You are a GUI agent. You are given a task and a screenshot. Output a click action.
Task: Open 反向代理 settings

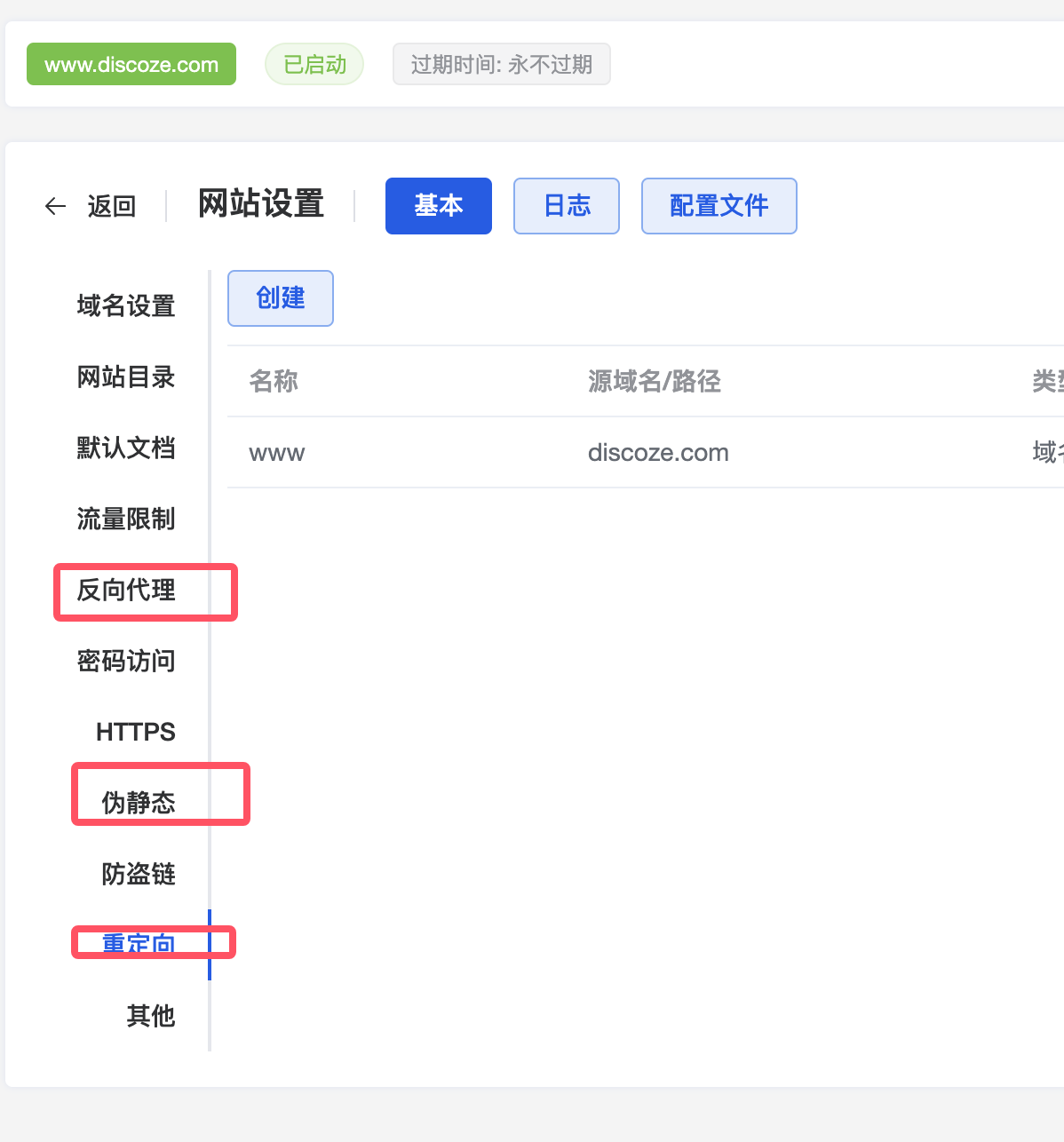tap(126, 591)
